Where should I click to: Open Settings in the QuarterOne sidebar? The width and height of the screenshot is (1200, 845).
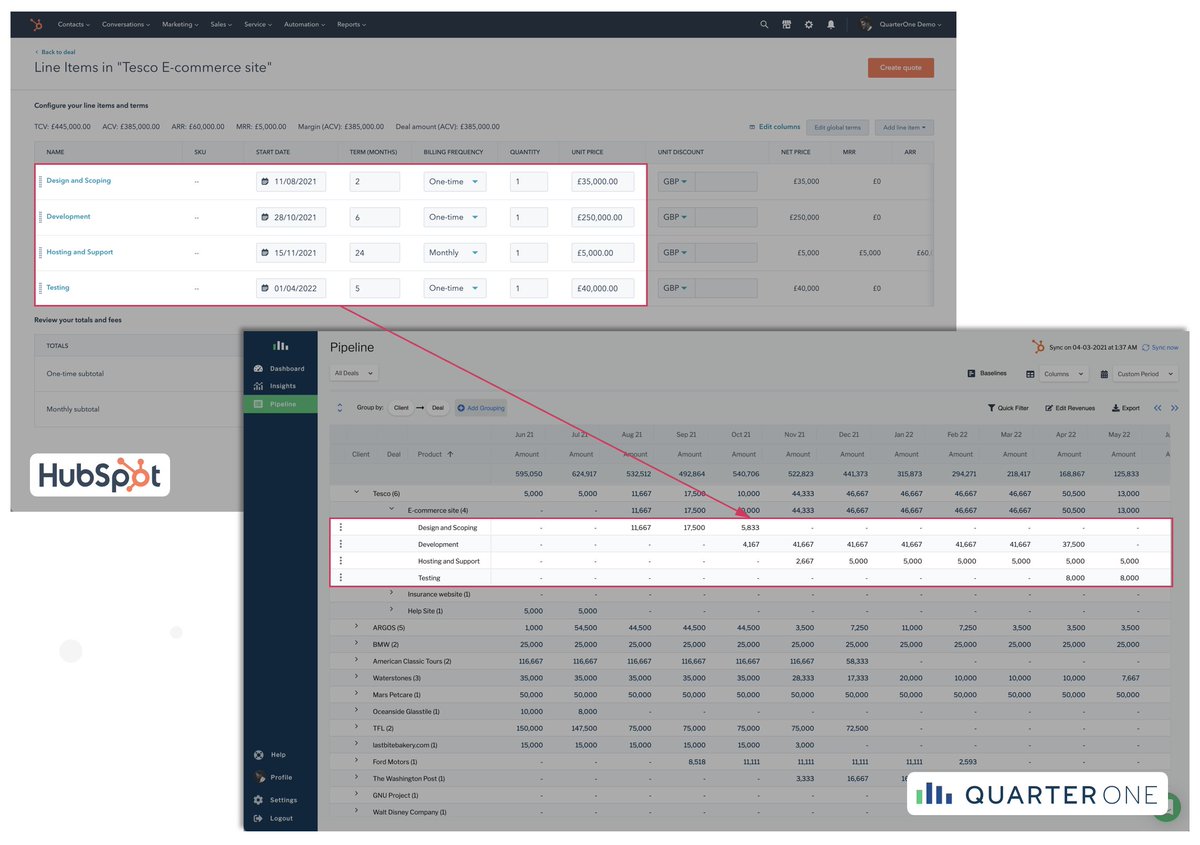[x=275, y=800]
